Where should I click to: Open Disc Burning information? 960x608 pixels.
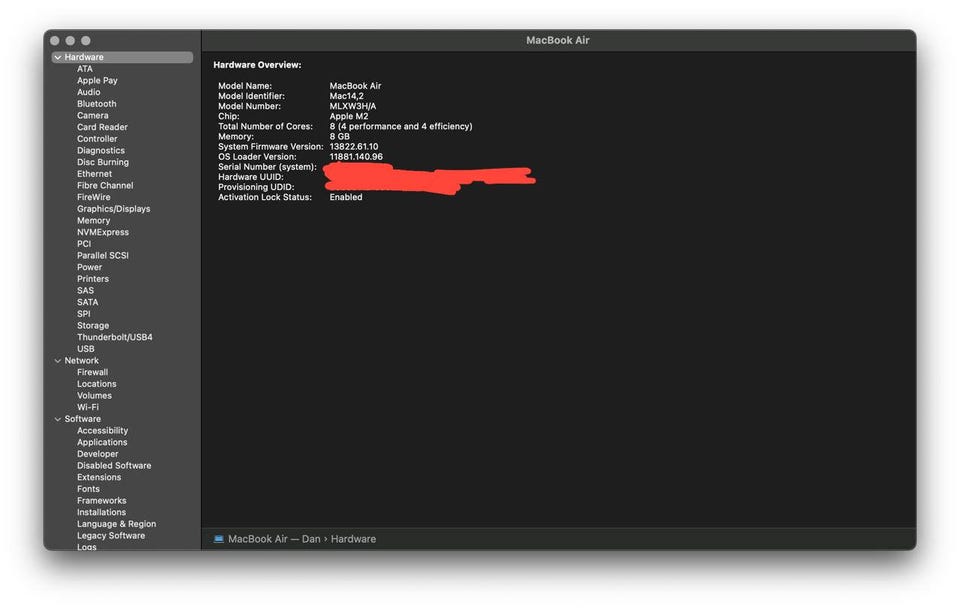[103, 162]
